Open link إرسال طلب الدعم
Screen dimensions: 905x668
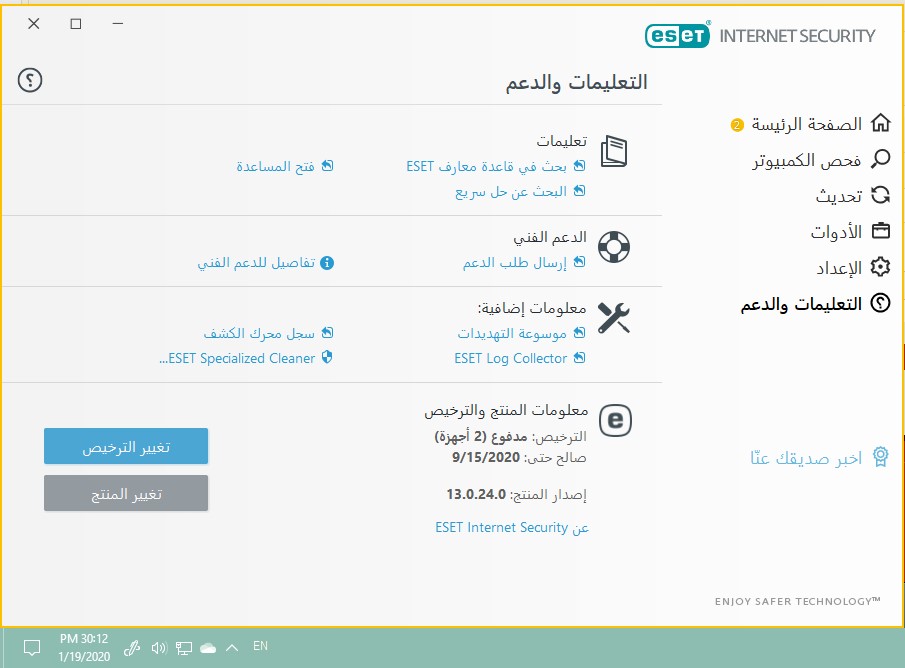[514, 263]
